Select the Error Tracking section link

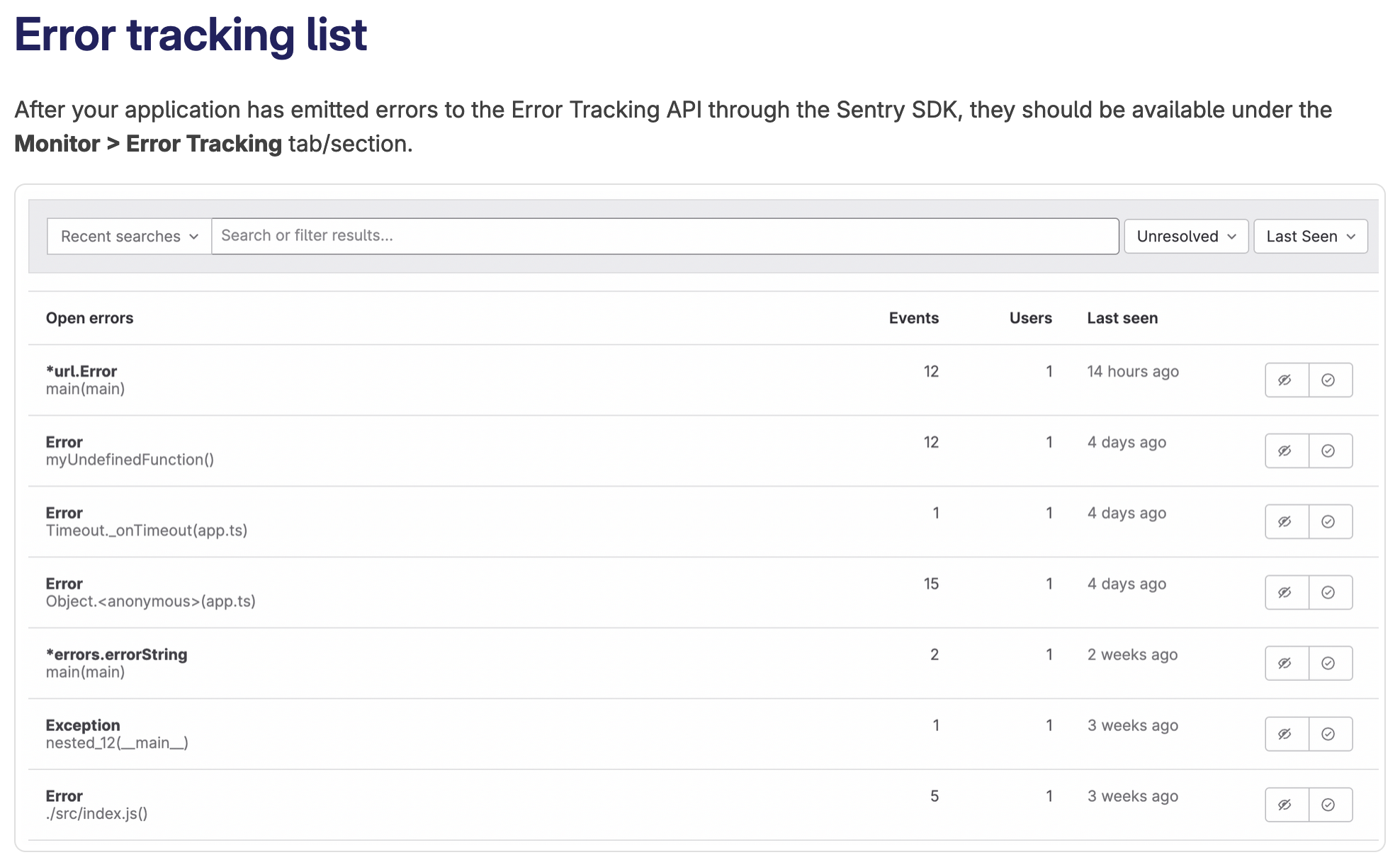pos(203,143)
